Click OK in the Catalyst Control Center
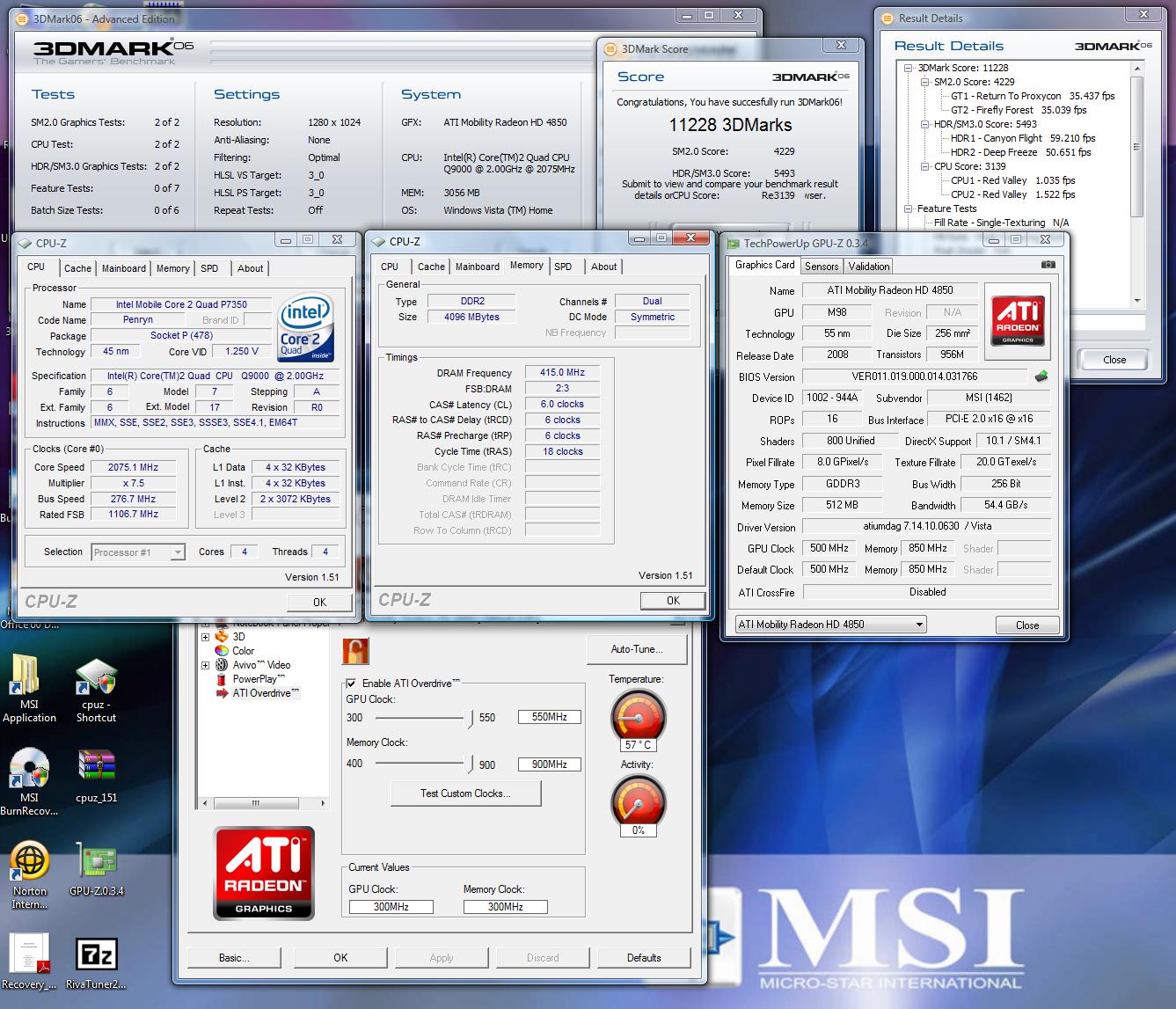1176x1009 pixels. pyautogui.click(x=340, y=958)
